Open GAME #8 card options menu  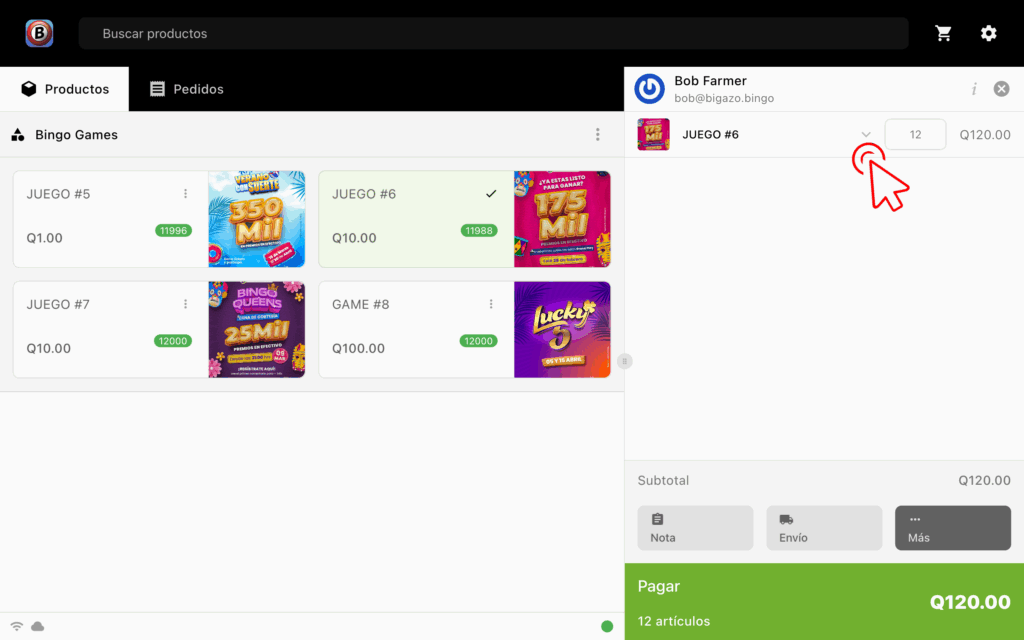(x=491, y=304)
